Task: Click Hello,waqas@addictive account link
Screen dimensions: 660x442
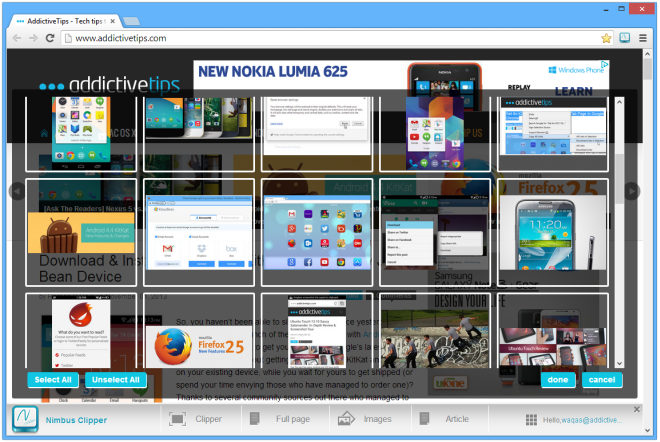Action: [x=582, y=420]
